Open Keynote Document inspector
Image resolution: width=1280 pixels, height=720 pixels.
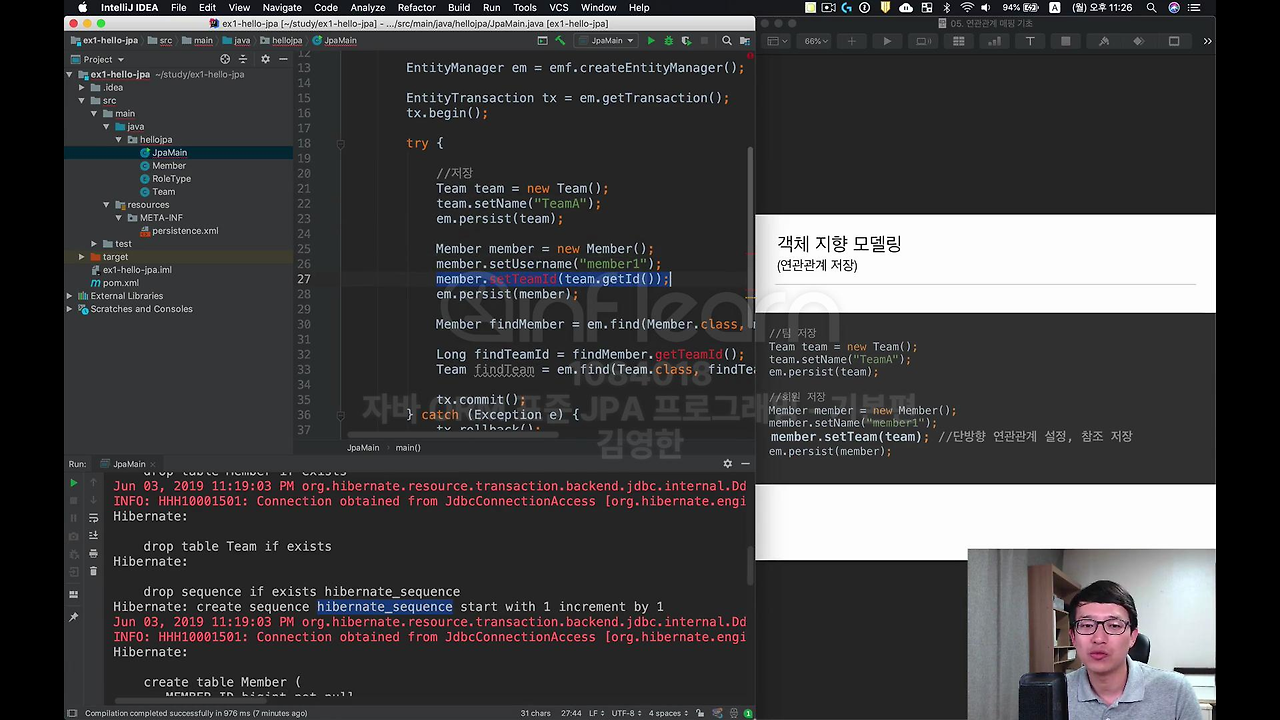1174,41
